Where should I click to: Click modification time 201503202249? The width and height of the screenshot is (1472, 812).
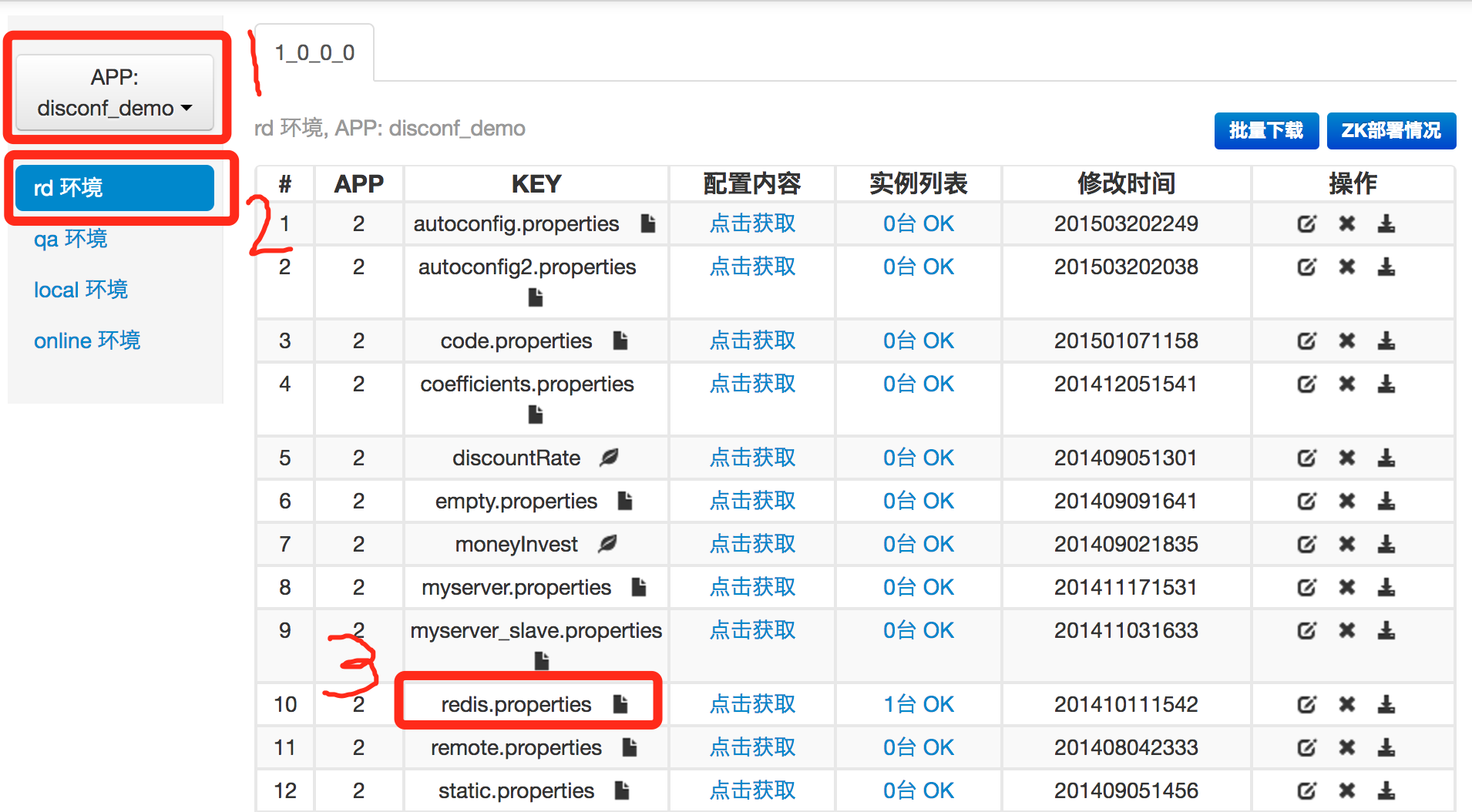point(1126,224)
